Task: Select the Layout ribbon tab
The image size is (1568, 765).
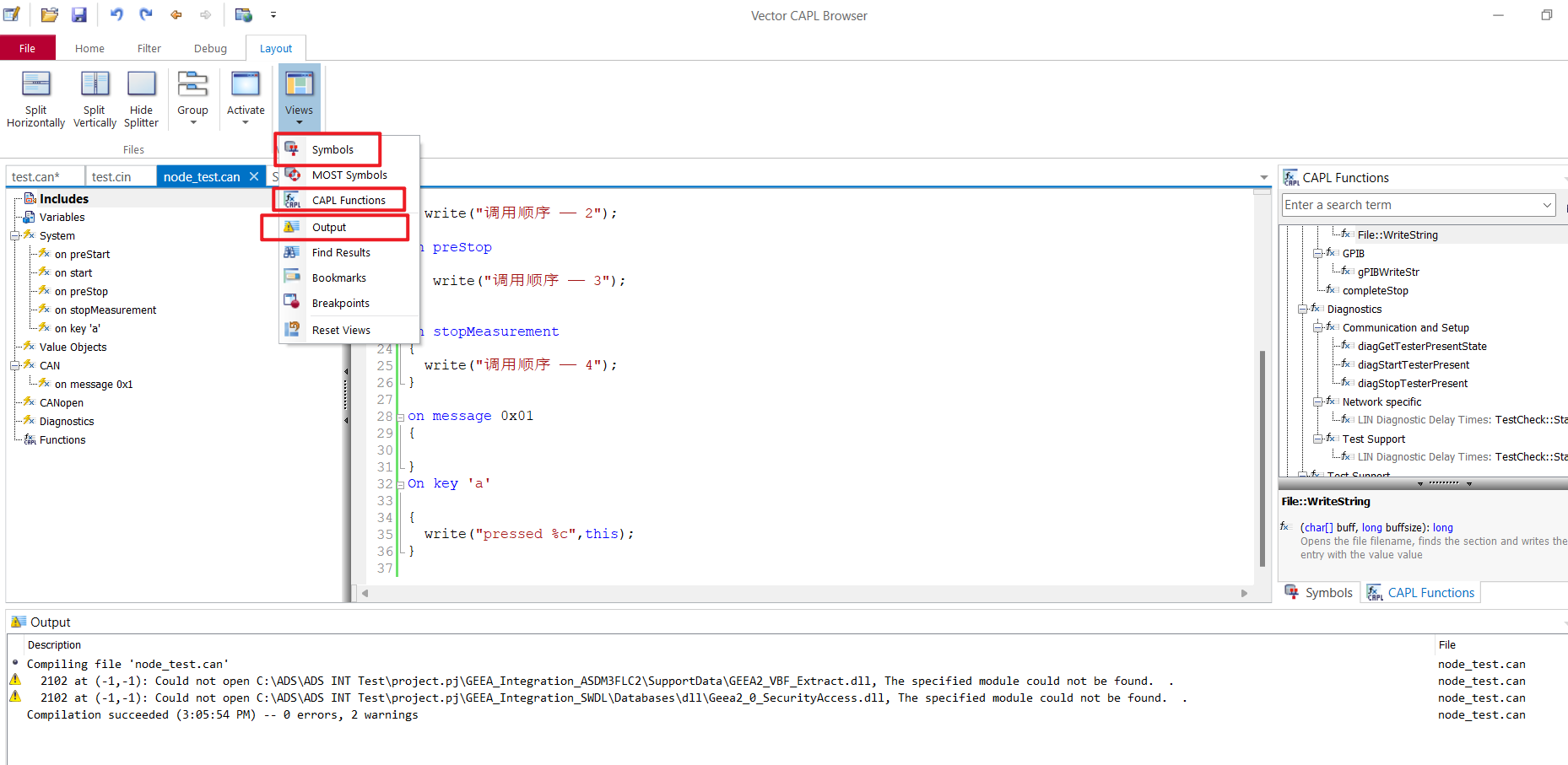Action: [x=276, y=48]
